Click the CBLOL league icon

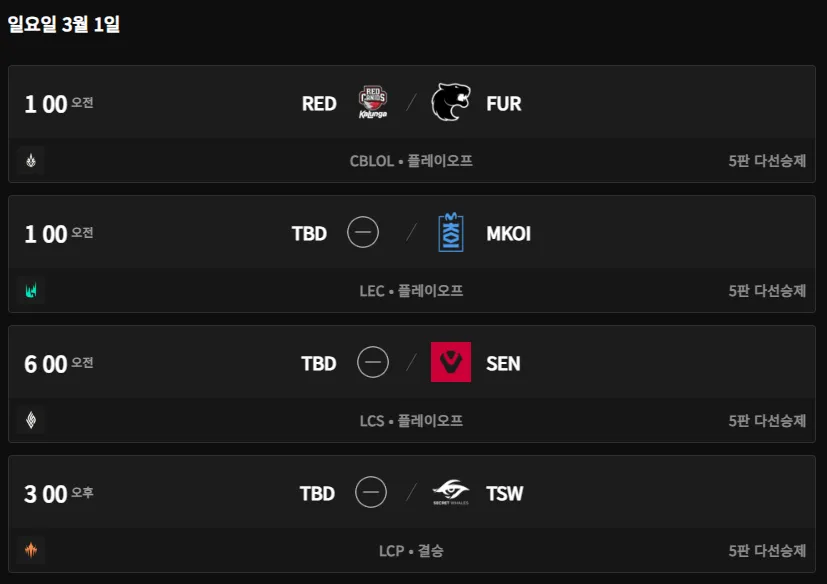tap(31, 161)
